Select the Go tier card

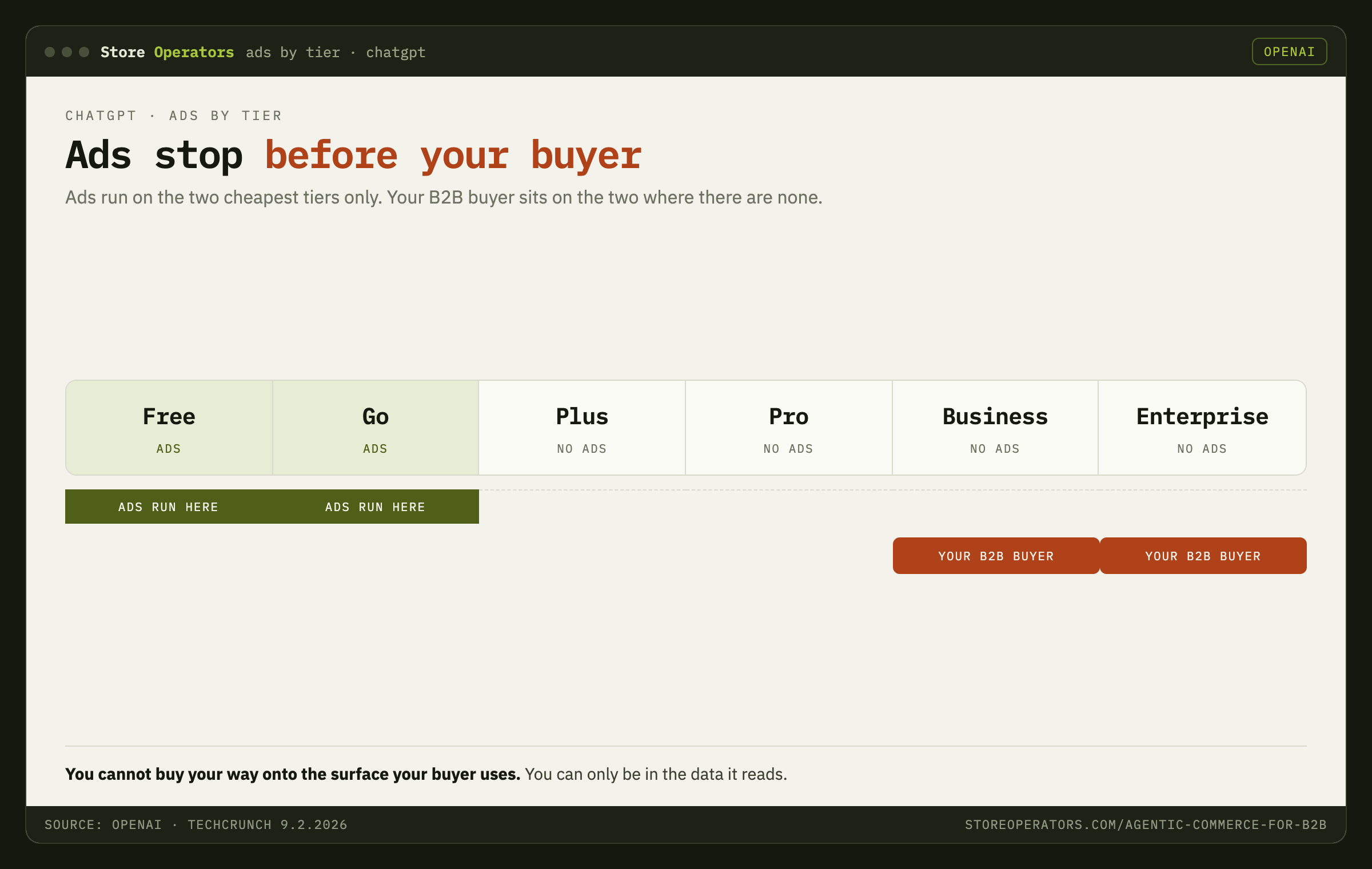(376, 428)
